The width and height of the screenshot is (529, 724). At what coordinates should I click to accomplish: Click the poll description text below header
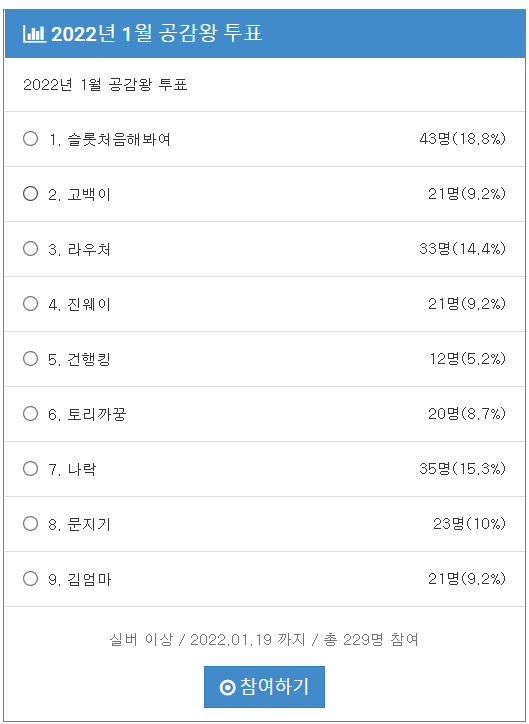(x=105, y=85)
